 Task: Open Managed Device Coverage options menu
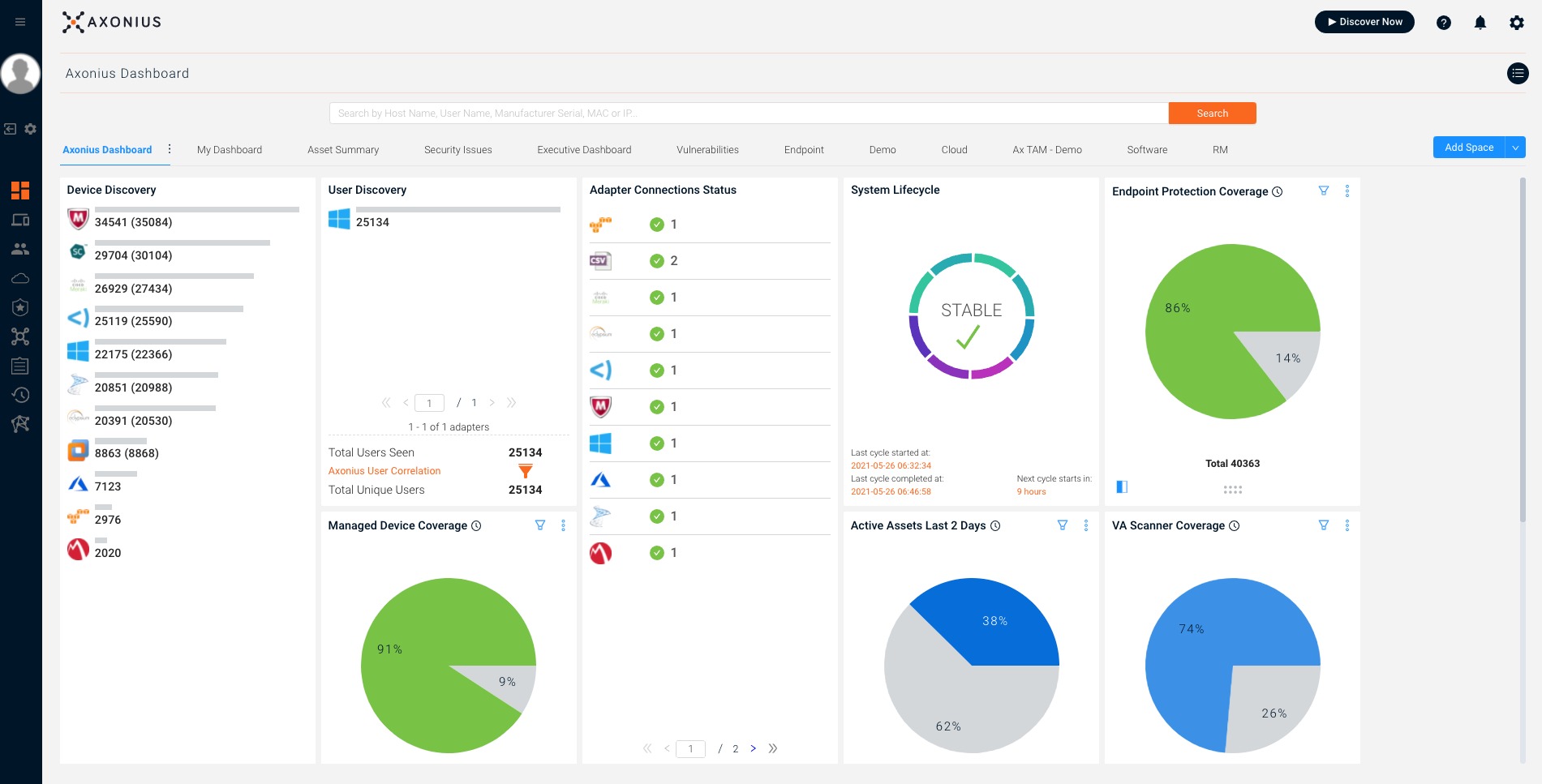563,525
